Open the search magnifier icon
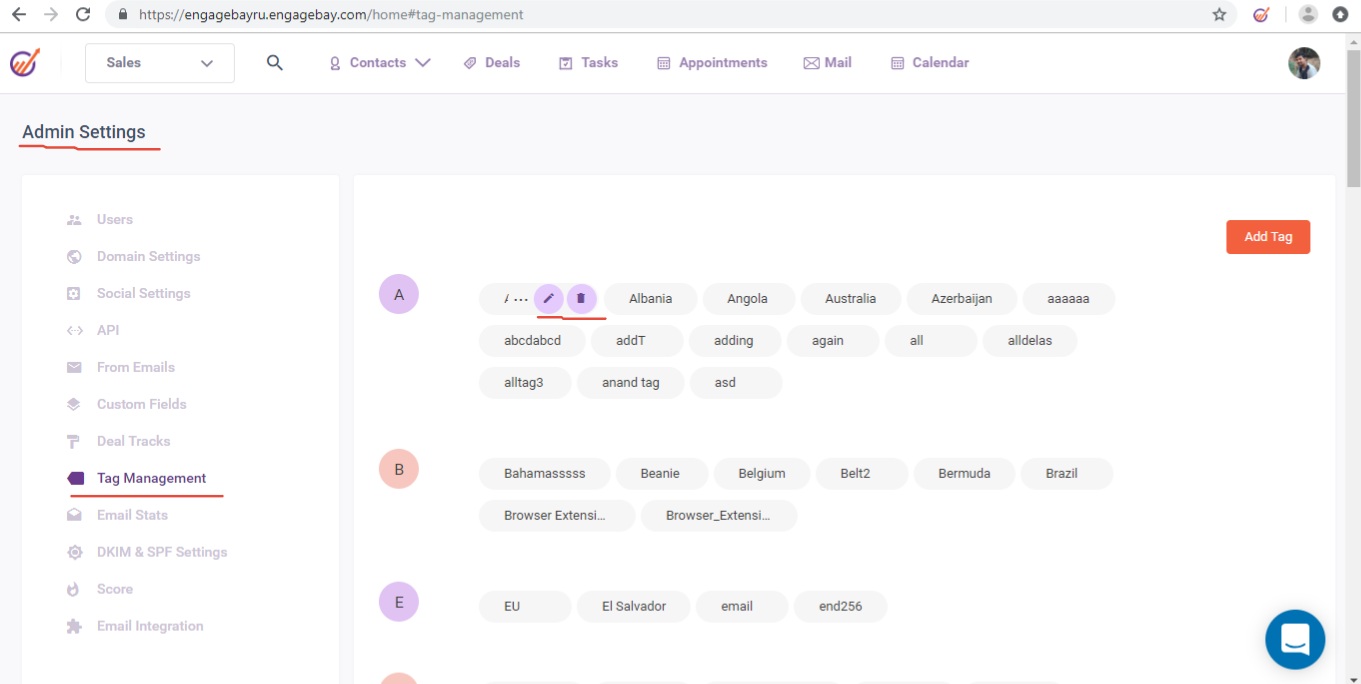The height and width of the screenshot is (684, 1361). tap(275, 63)
